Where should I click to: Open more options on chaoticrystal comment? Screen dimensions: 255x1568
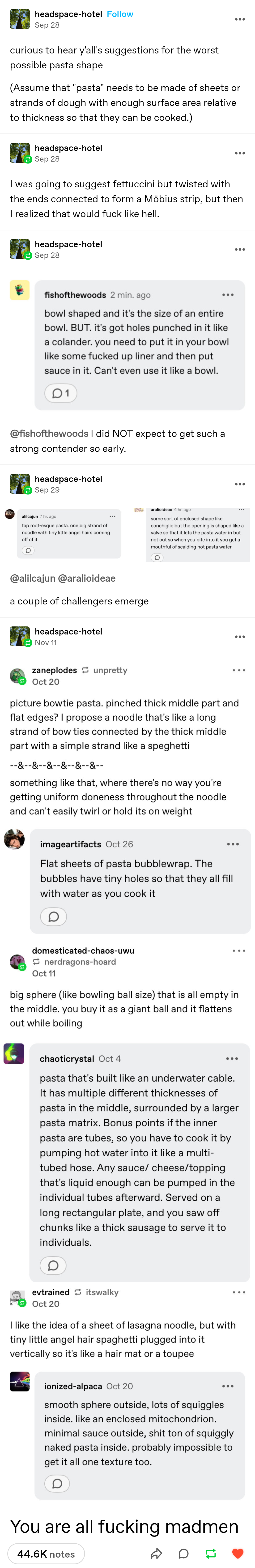tap(232, 1058)
